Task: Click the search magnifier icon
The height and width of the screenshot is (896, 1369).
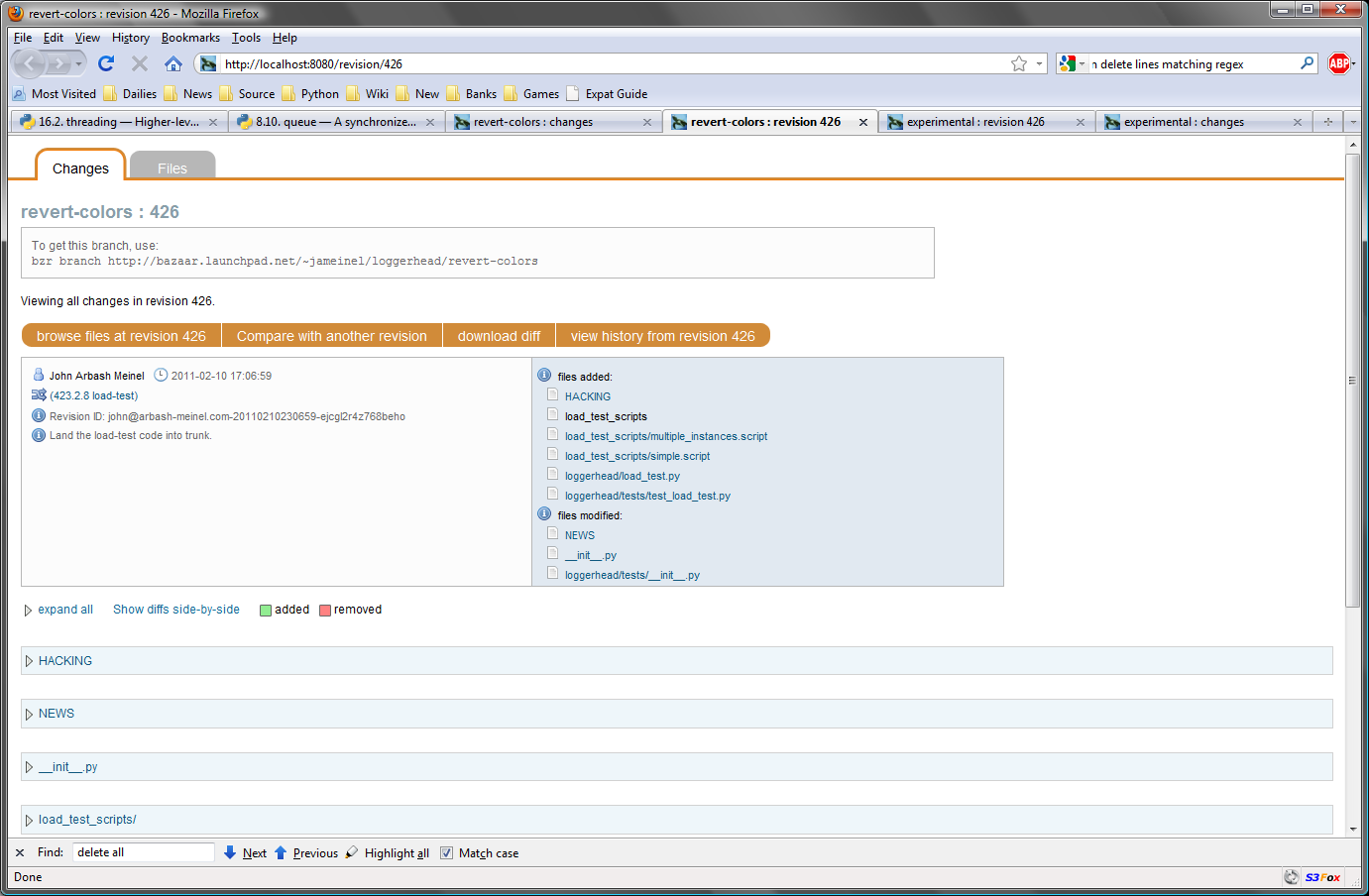Action: click(x=1308, y=63)
